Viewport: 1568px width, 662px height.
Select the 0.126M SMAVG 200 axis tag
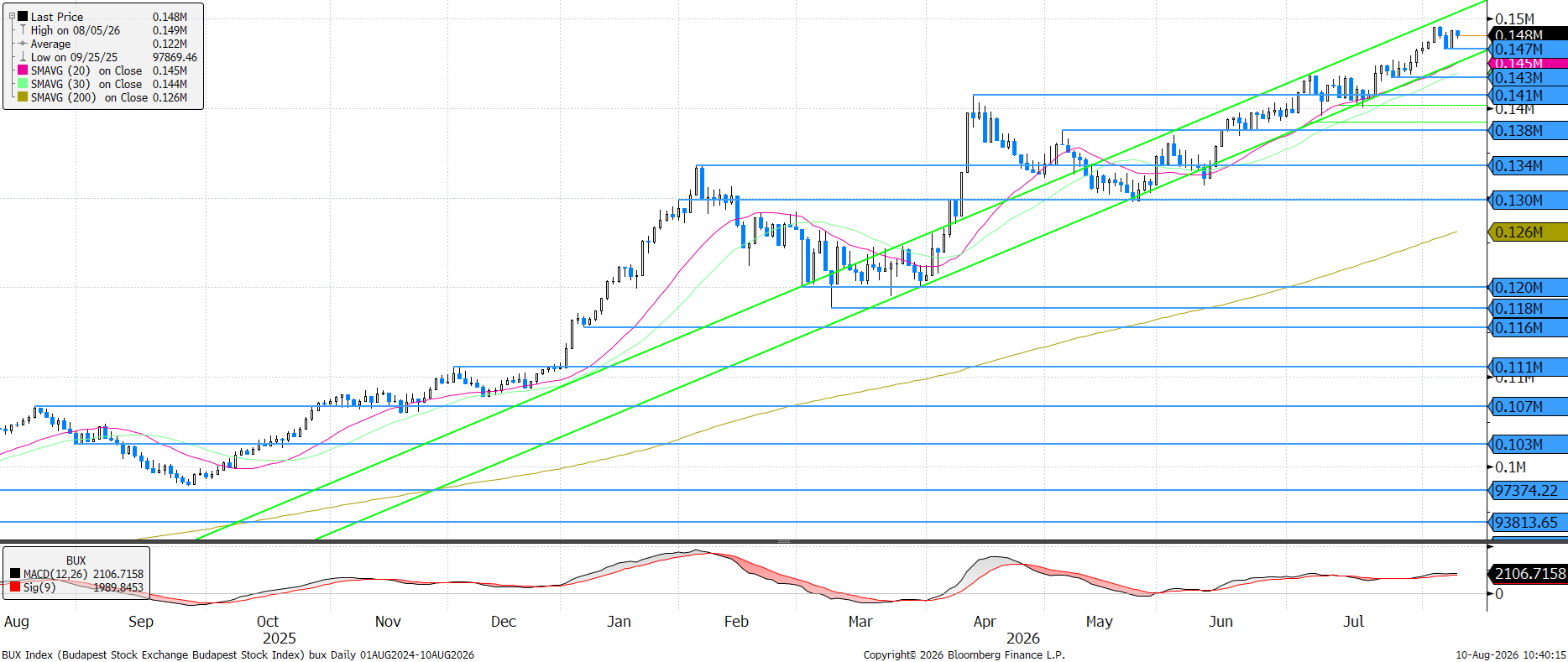click(1528, 232)
